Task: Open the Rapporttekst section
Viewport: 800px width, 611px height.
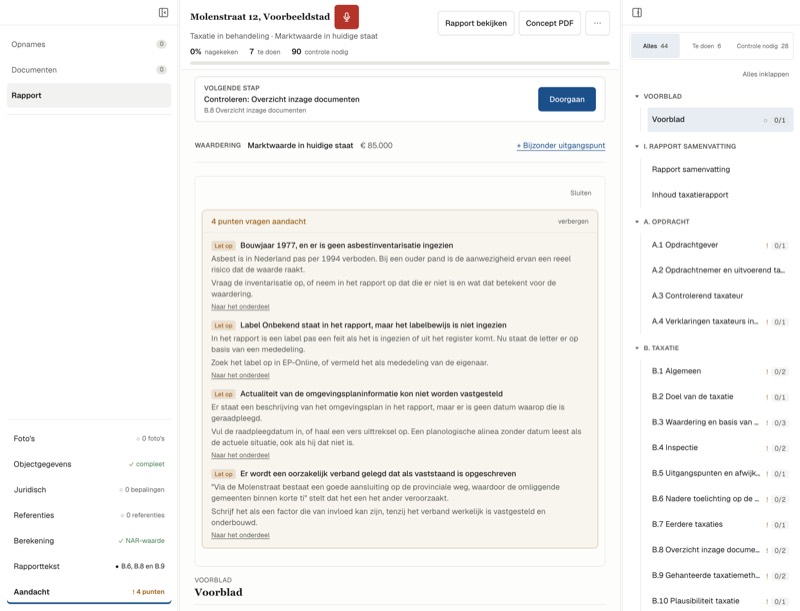Action: 89,566
